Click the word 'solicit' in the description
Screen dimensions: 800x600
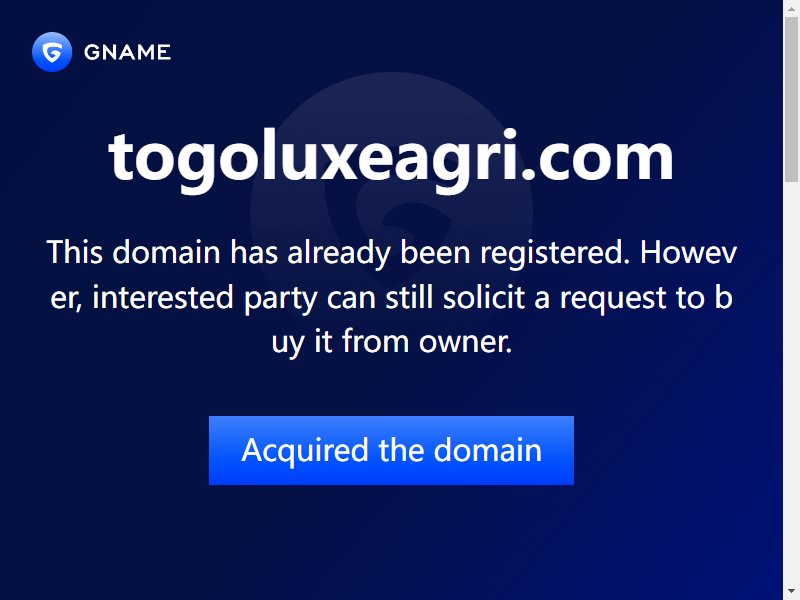click(x=484, y=297)
